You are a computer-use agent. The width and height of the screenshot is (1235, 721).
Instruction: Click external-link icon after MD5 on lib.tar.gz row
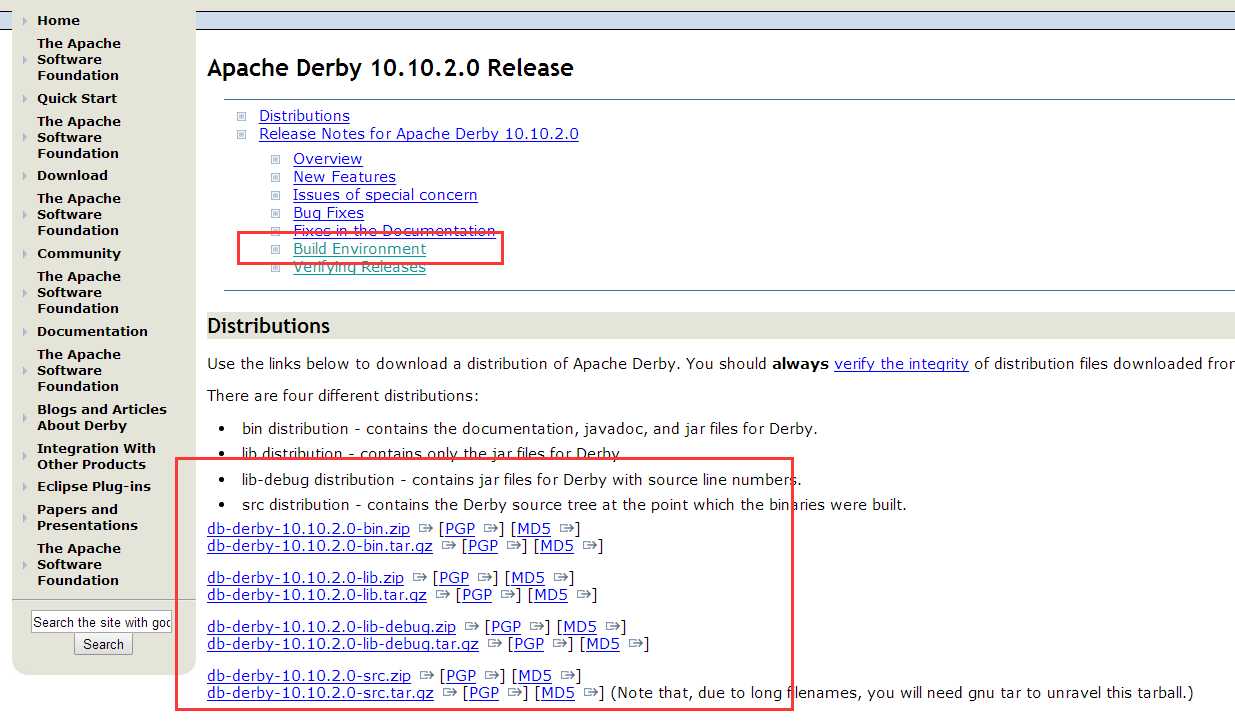tap(584, 595)
